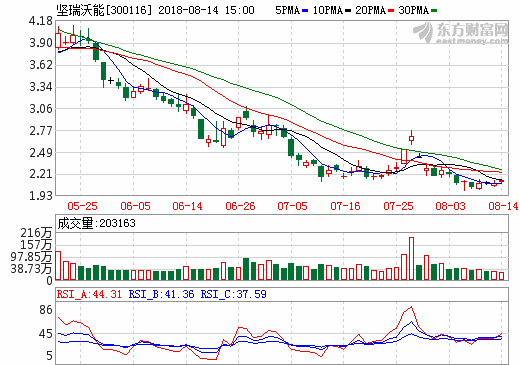Click the RSI_A:44.31 indicator value
520x365 pixels.
89,294
